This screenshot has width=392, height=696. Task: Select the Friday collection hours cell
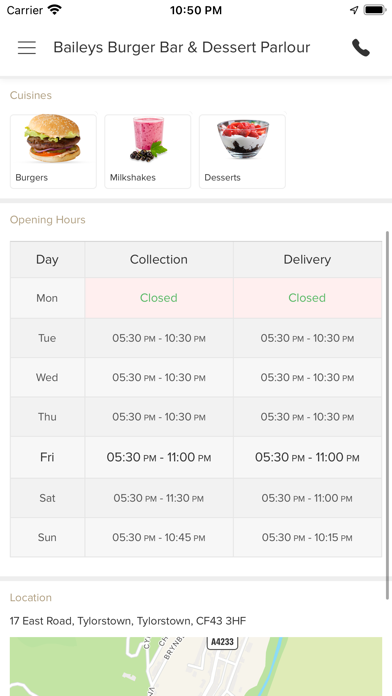159,458
